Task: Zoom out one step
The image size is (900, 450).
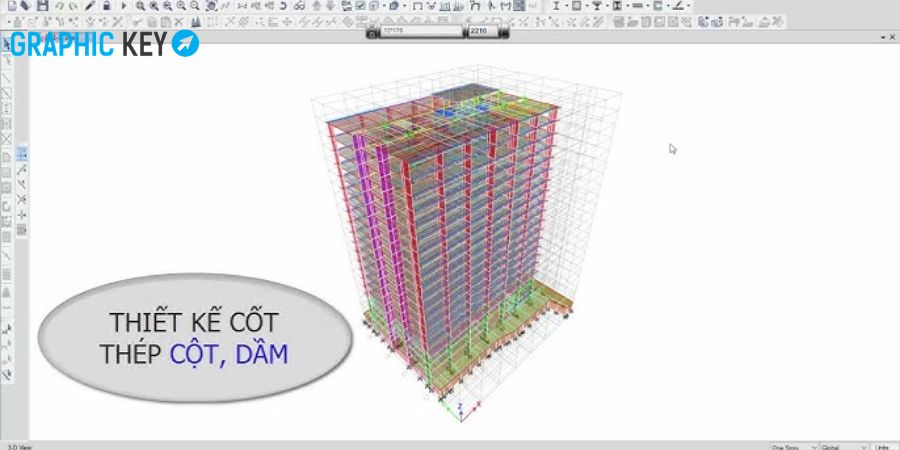Action: point(195,6)
